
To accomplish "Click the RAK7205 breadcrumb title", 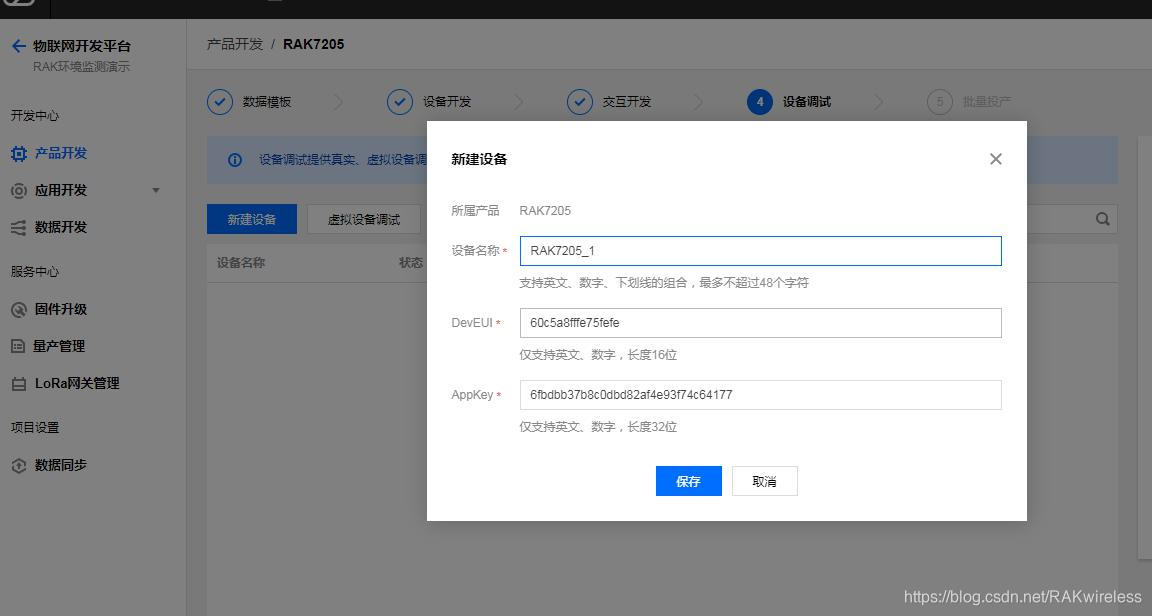I will [x=314, y=44].
